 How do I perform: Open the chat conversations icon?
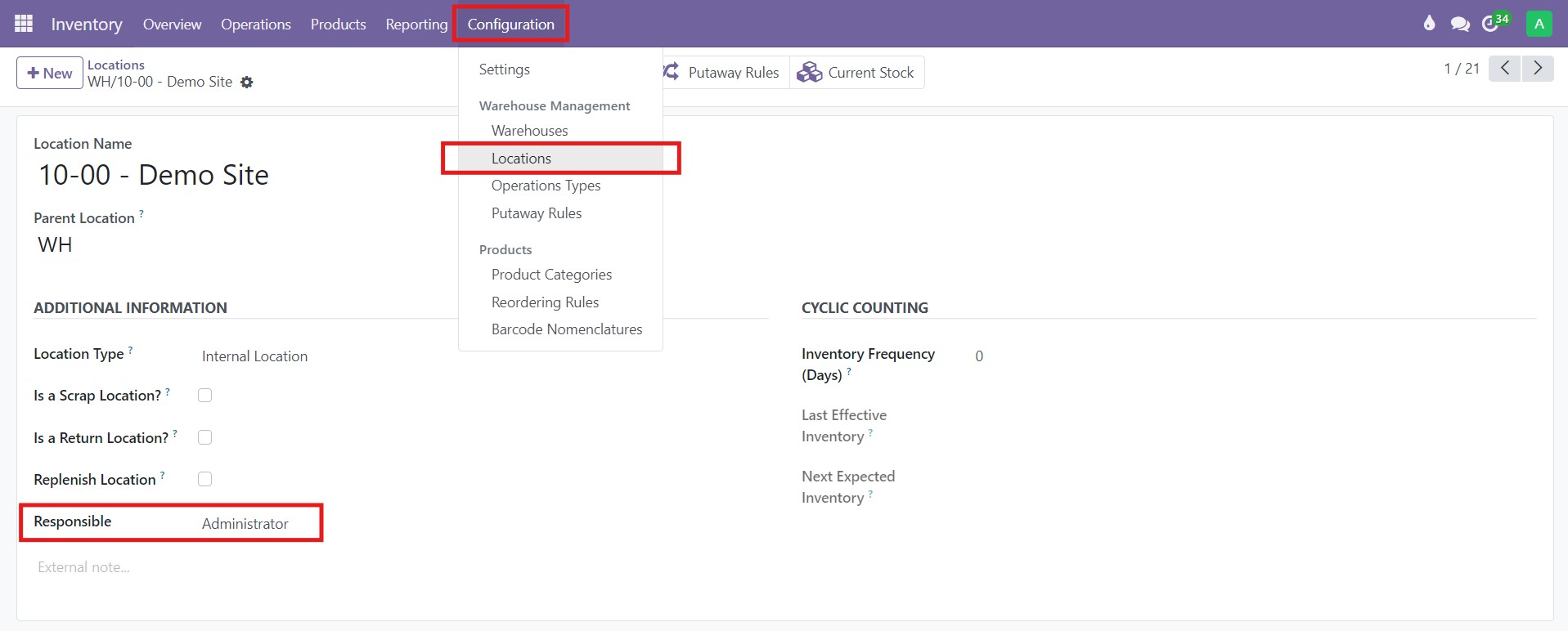(x=1460, y=24)
